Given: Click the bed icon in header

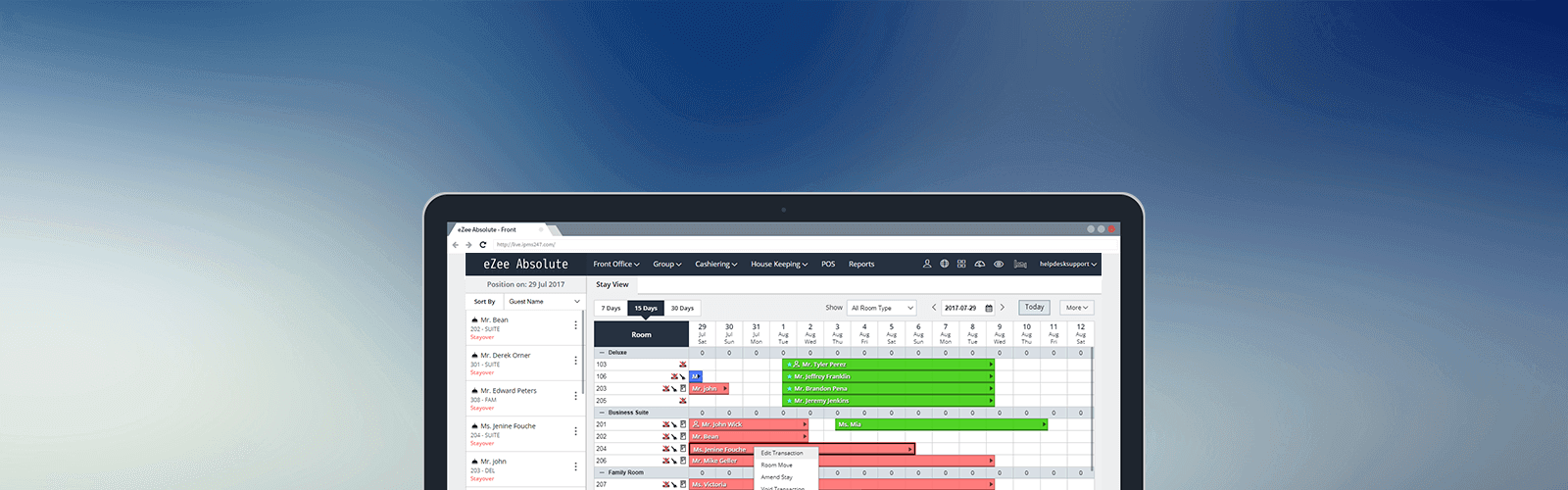Looking at the screenshot, I should [1020, 264].
